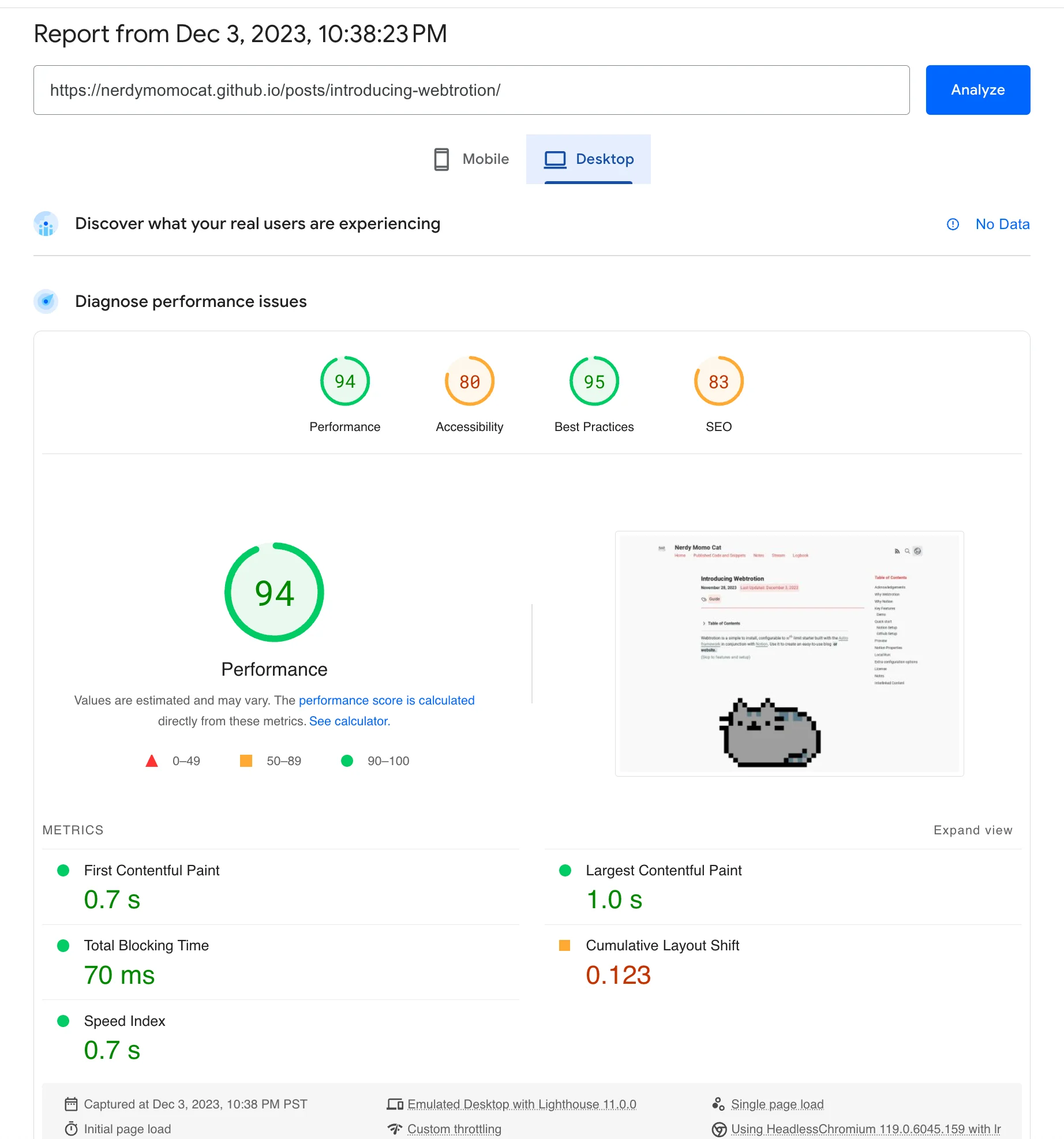The height and width of the screenshot is (1139, 1064).
Task: Click the URL input field
Action: (x=471, y=90)
